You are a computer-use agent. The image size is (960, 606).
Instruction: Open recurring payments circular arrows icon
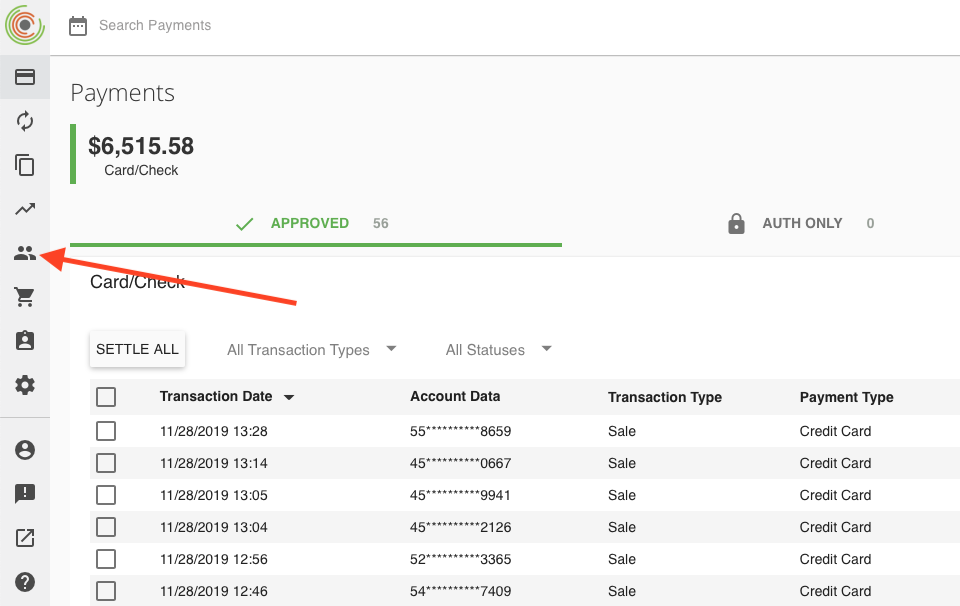pyautogui.click(x=25, y=121)
